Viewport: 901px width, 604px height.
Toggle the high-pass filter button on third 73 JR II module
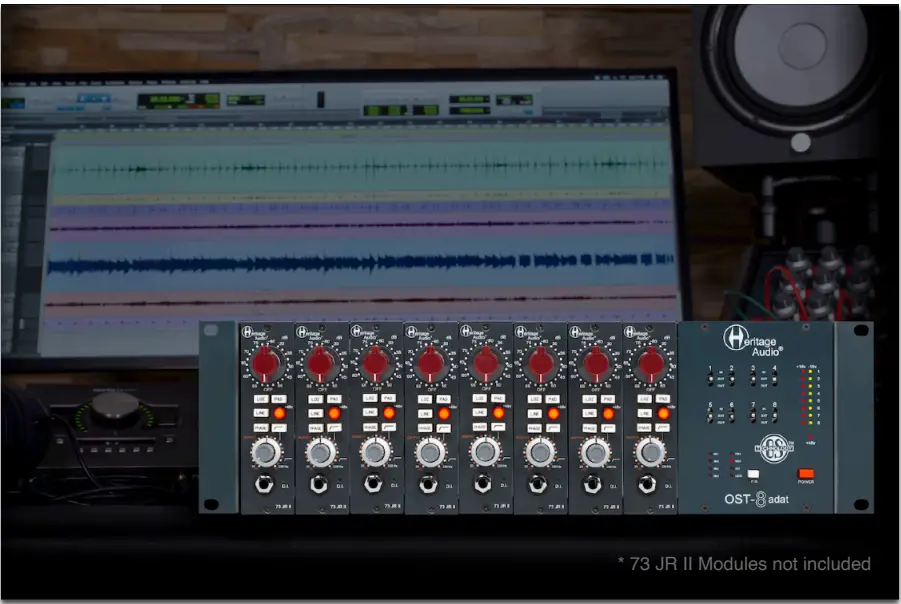(389, 428)
